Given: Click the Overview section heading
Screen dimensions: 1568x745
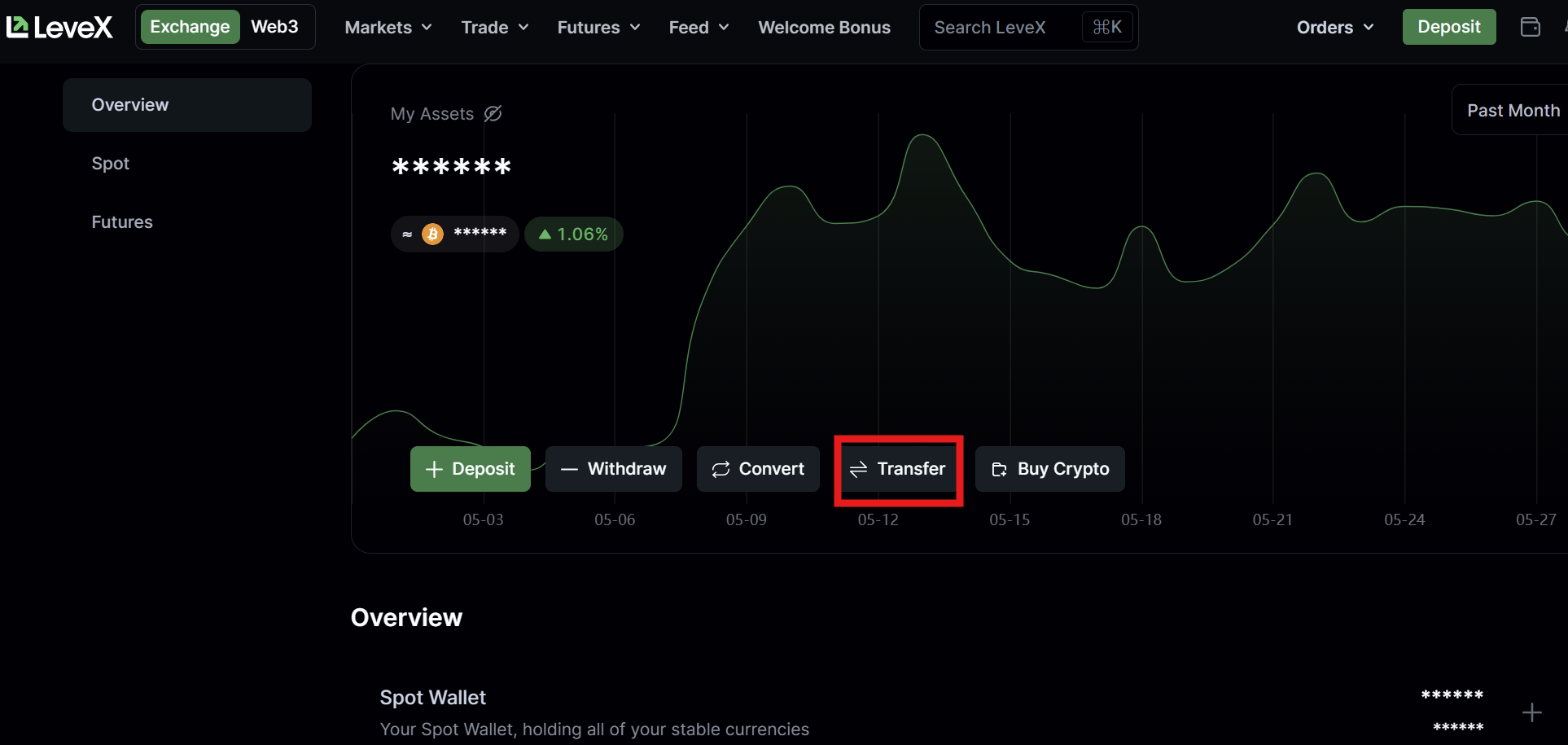Looking at the screenshot, I should 406,618.
